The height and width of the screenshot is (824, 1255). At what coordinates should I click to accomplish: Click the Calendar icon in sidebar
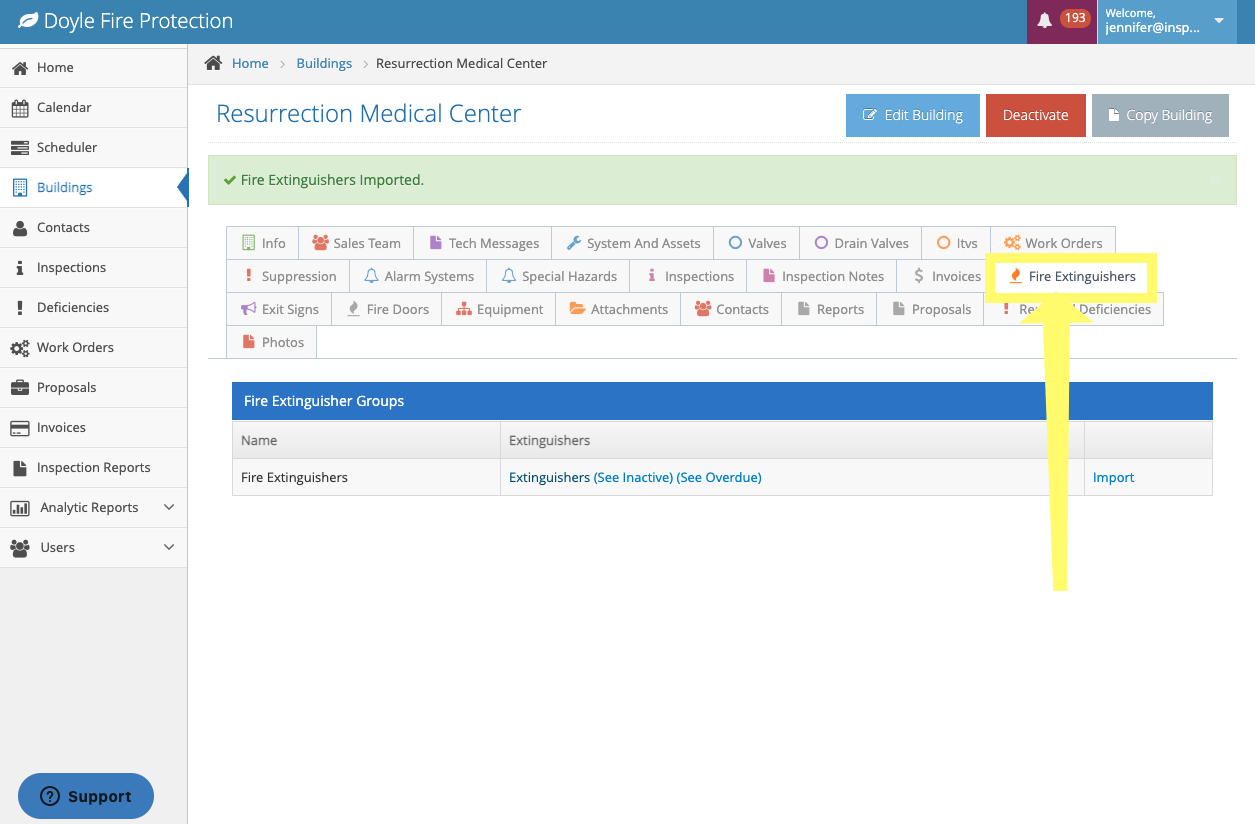point(19,108)
